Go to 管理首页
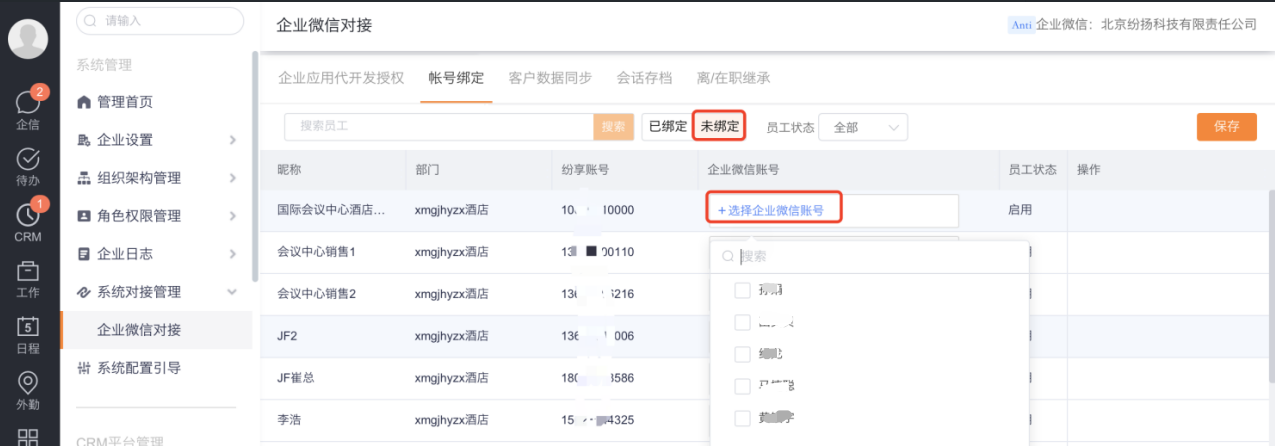1275x446 pixels. [124, 102]
